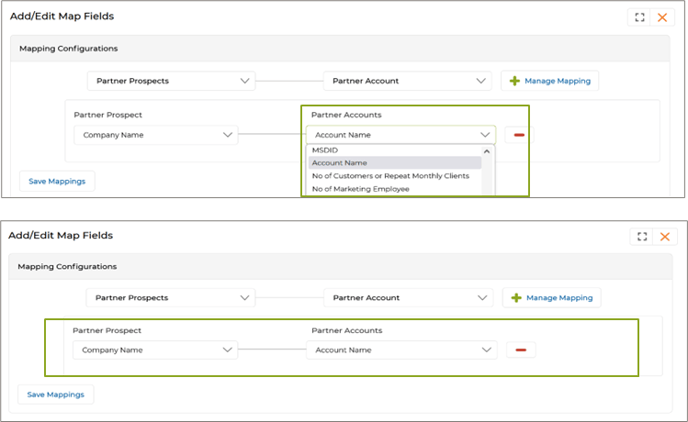The width and height of the screenshot is (688, 422).
Task: Click the green plus icon in the upper Manage Mapping
Action: 515,81
